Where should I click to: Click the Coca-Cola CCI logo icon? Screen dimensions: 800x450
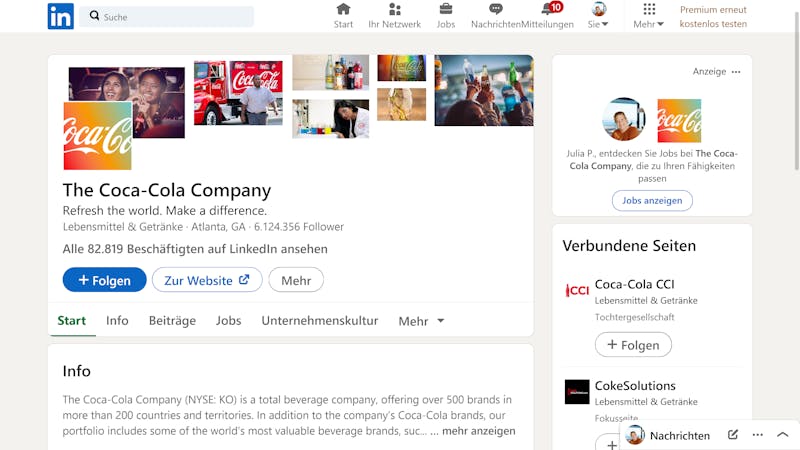point(577,290)
